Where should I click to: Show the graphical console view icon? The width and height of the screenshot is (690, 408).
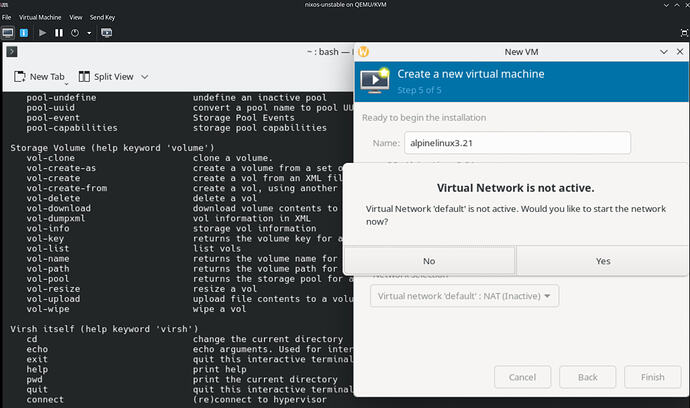tap(7, 33)
